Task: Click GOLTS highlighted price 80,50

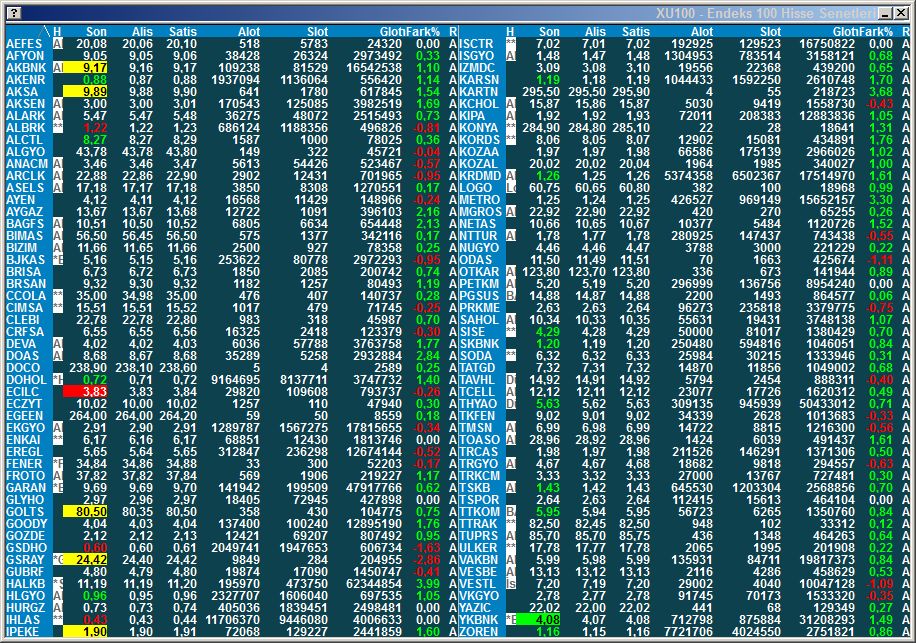Action: [x=85, y=512]
